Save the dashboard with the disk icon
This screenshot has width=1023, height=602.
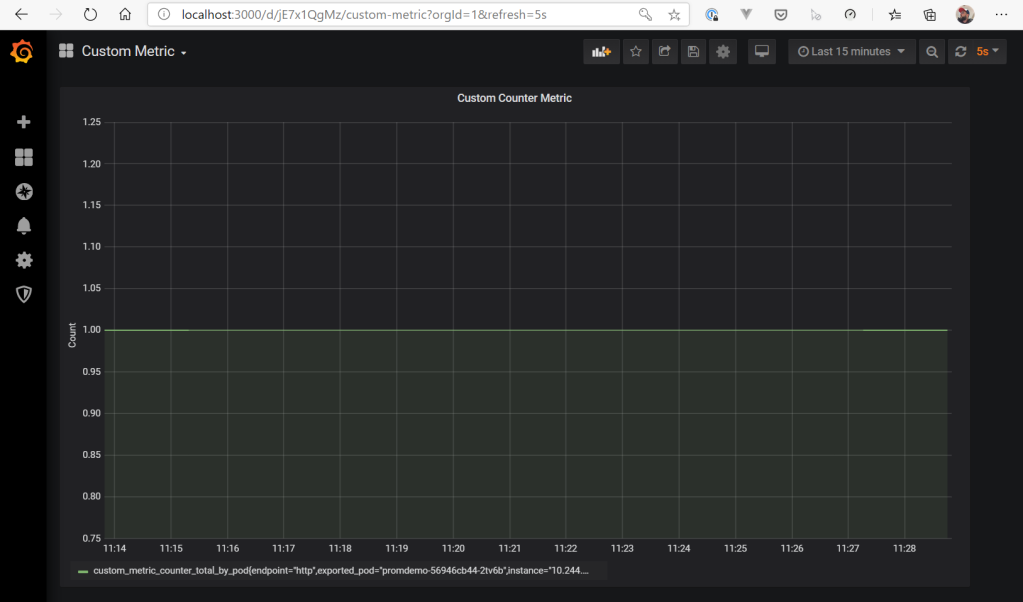(693, 52)
